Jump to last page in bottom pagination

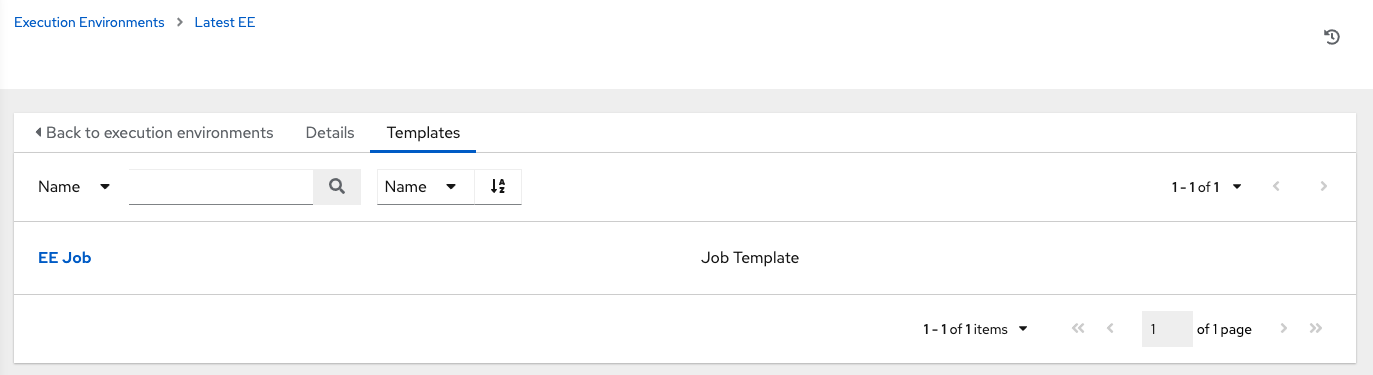[x=1316, y=329]
